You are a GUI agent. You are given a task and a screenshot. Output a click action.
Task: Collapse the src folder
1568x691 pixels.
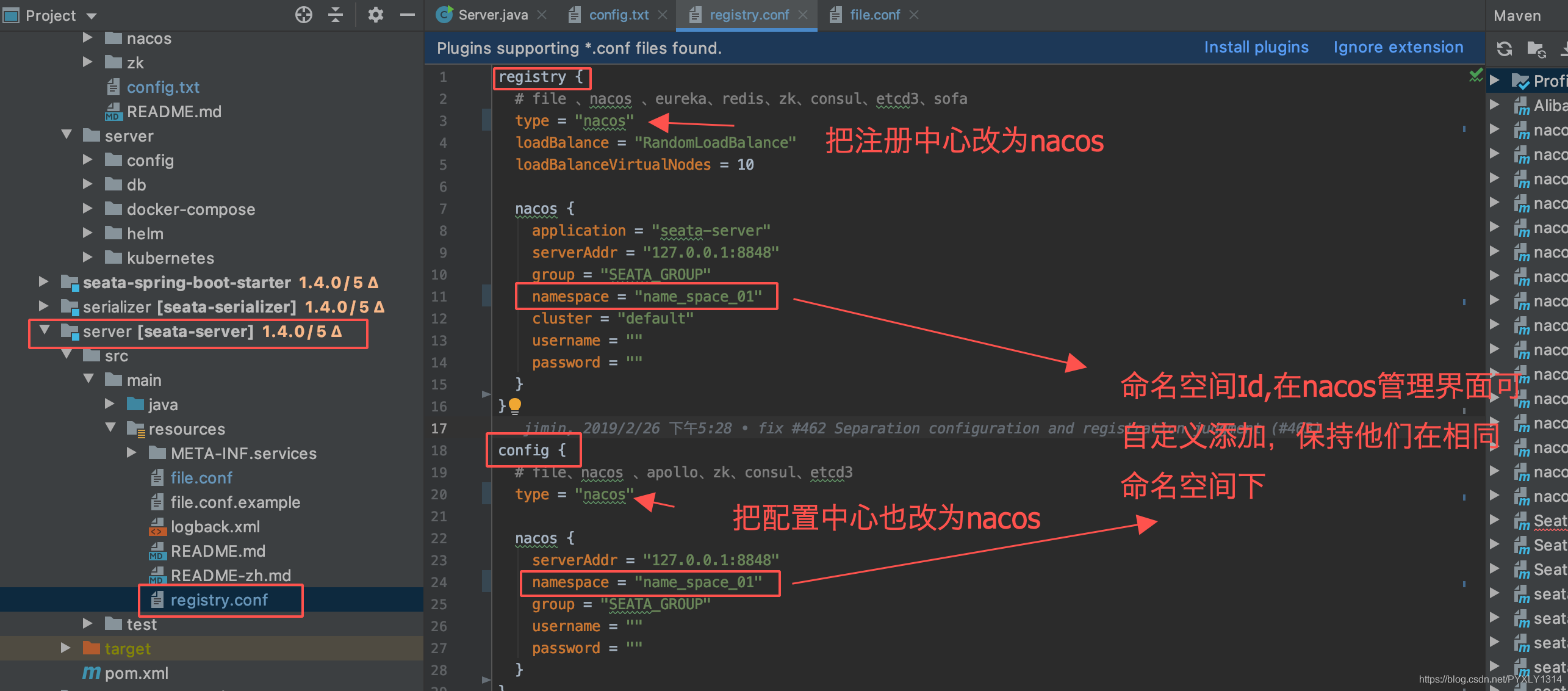[x=67, y=355]
